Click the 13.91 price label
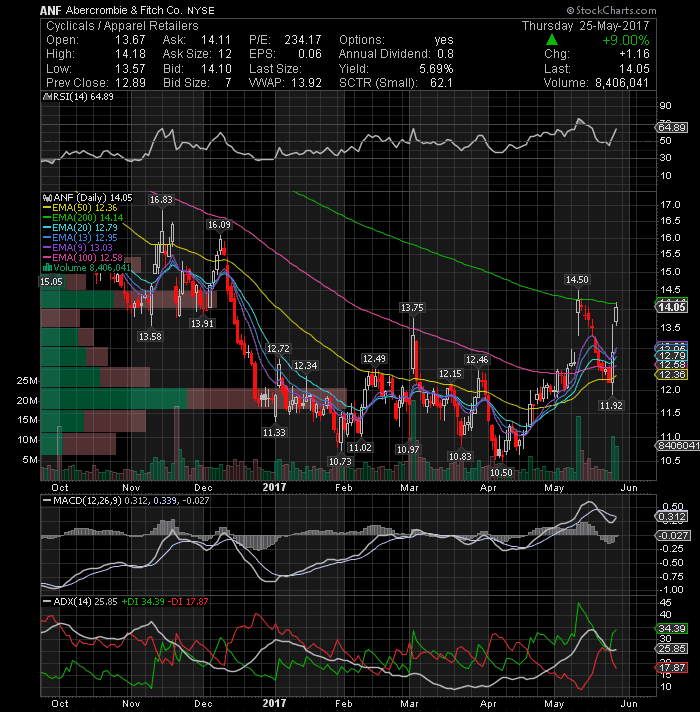Screen dimensions: 700x712 pos(202,324)
